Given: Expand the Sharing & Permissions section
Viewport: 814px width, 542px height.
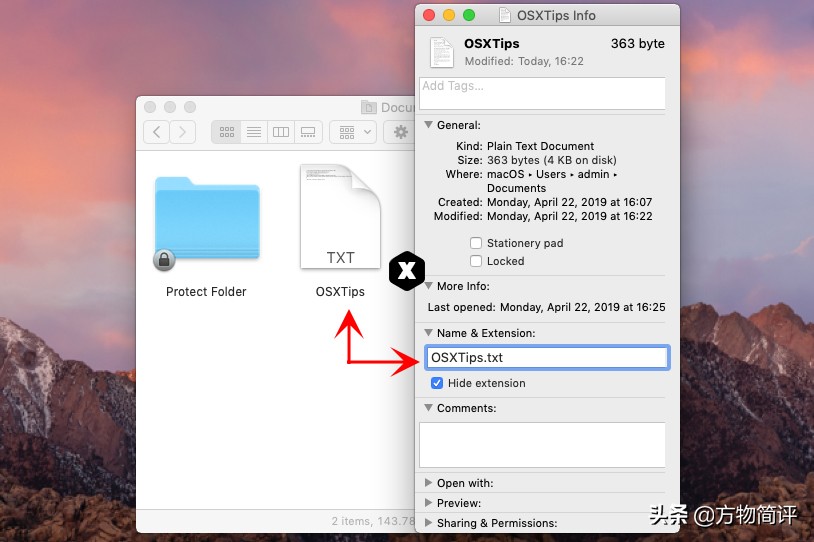Looking at the screenshot, I should coord(429,523).
